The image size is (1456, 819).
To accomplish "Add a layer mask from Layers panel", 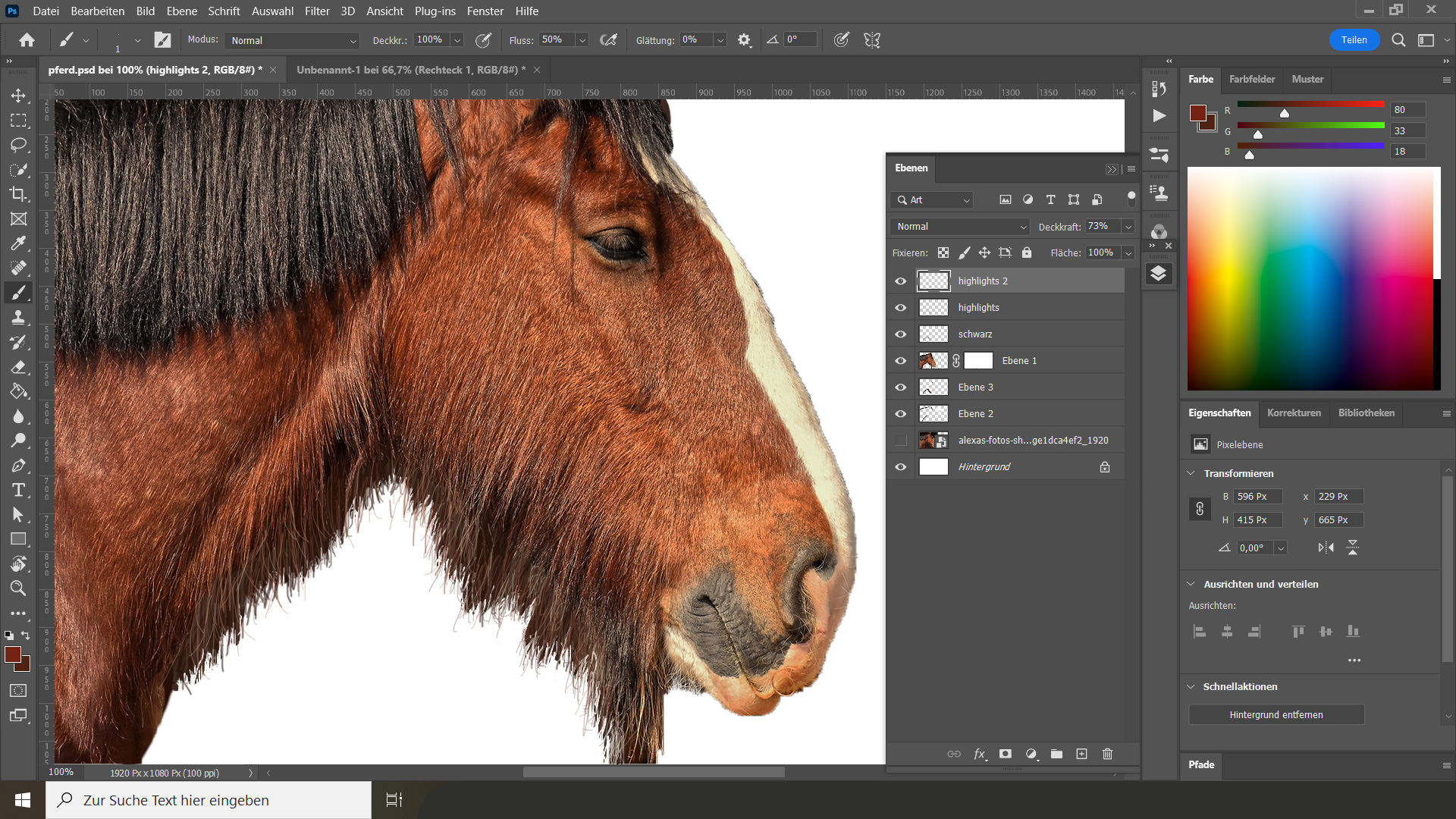I will click(1006, 754).
